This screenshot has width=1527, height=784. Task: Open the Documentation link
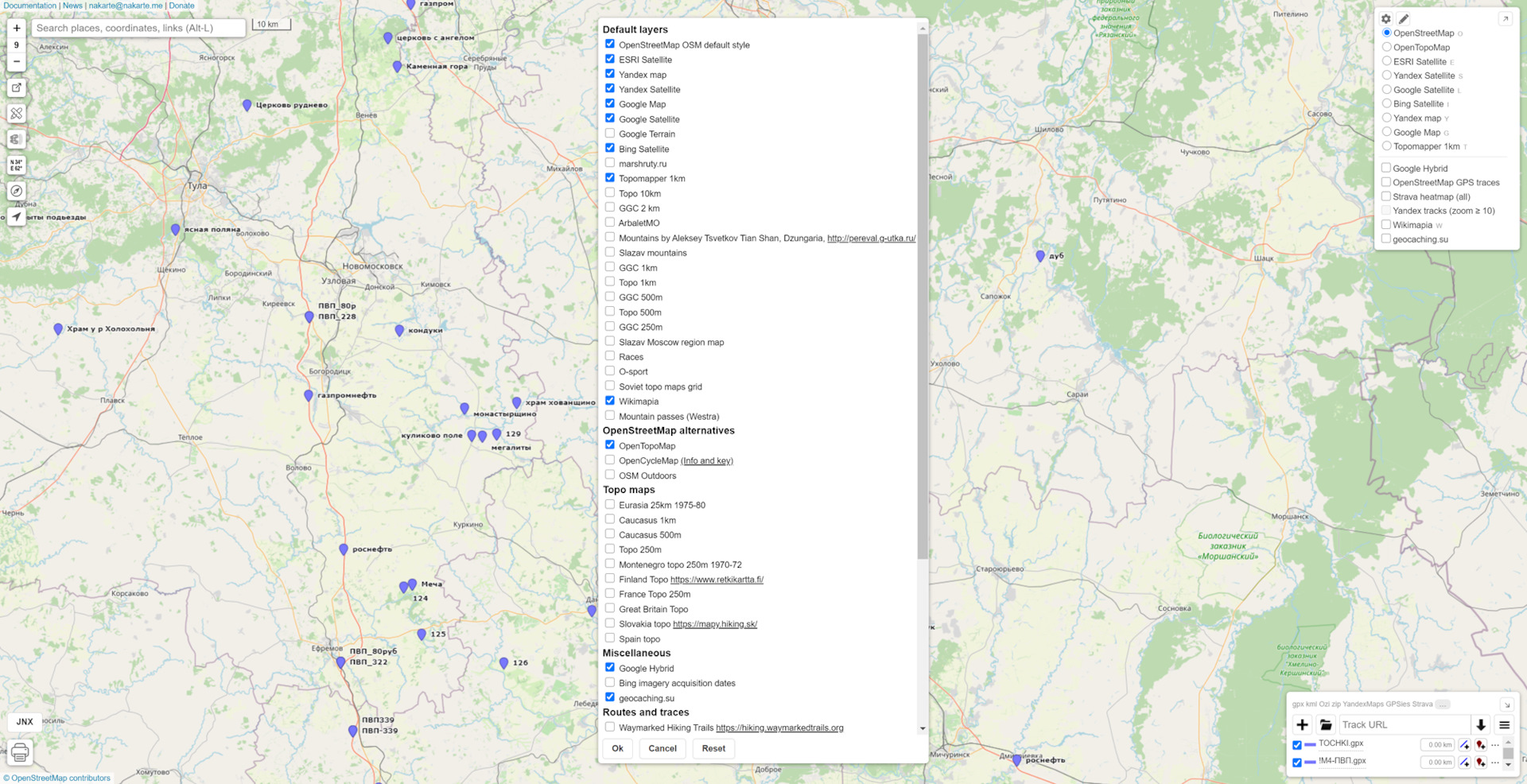coord(30,6)
